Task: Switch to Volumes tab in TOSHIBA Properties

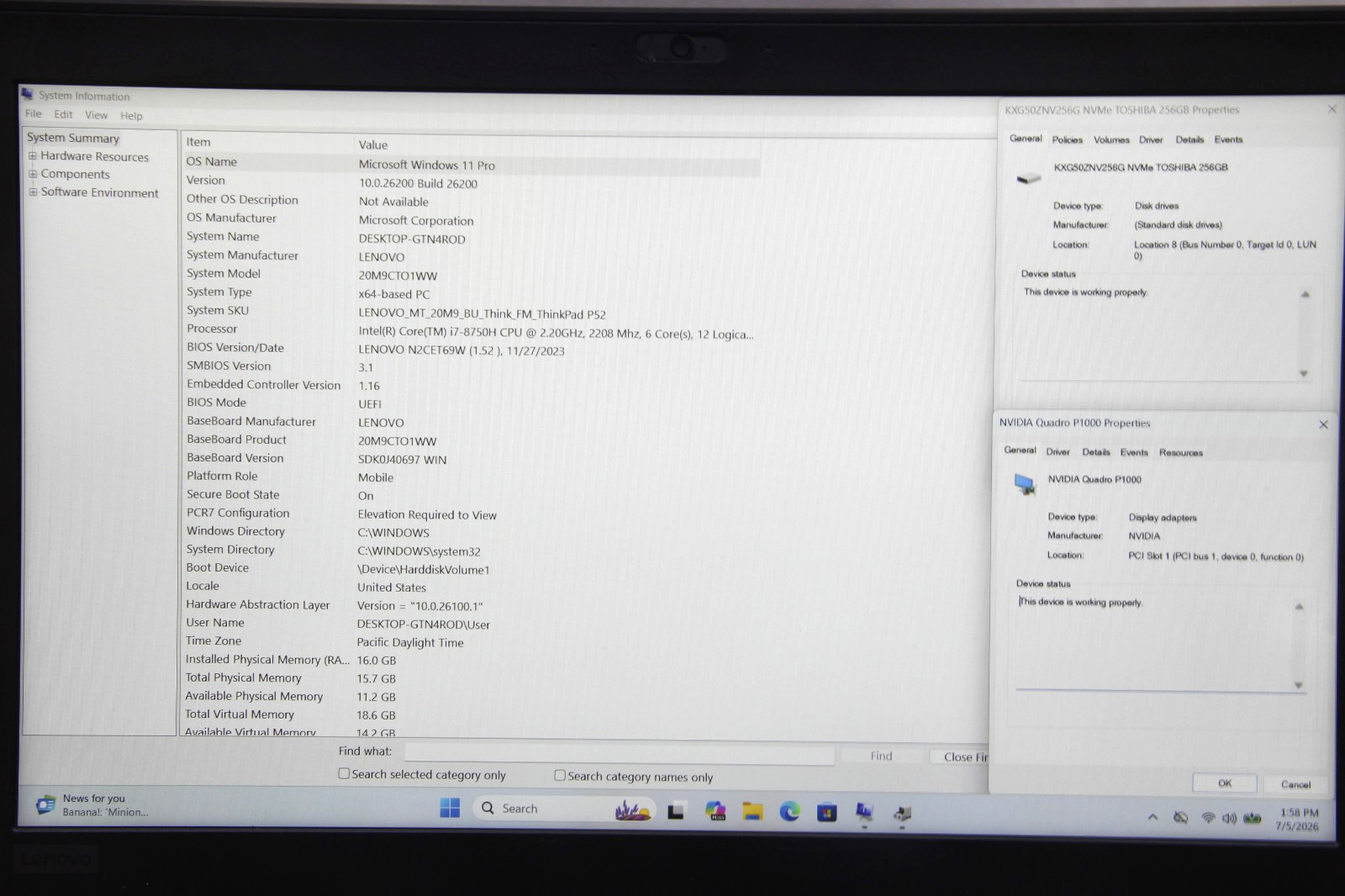Action: (1111, 140)
